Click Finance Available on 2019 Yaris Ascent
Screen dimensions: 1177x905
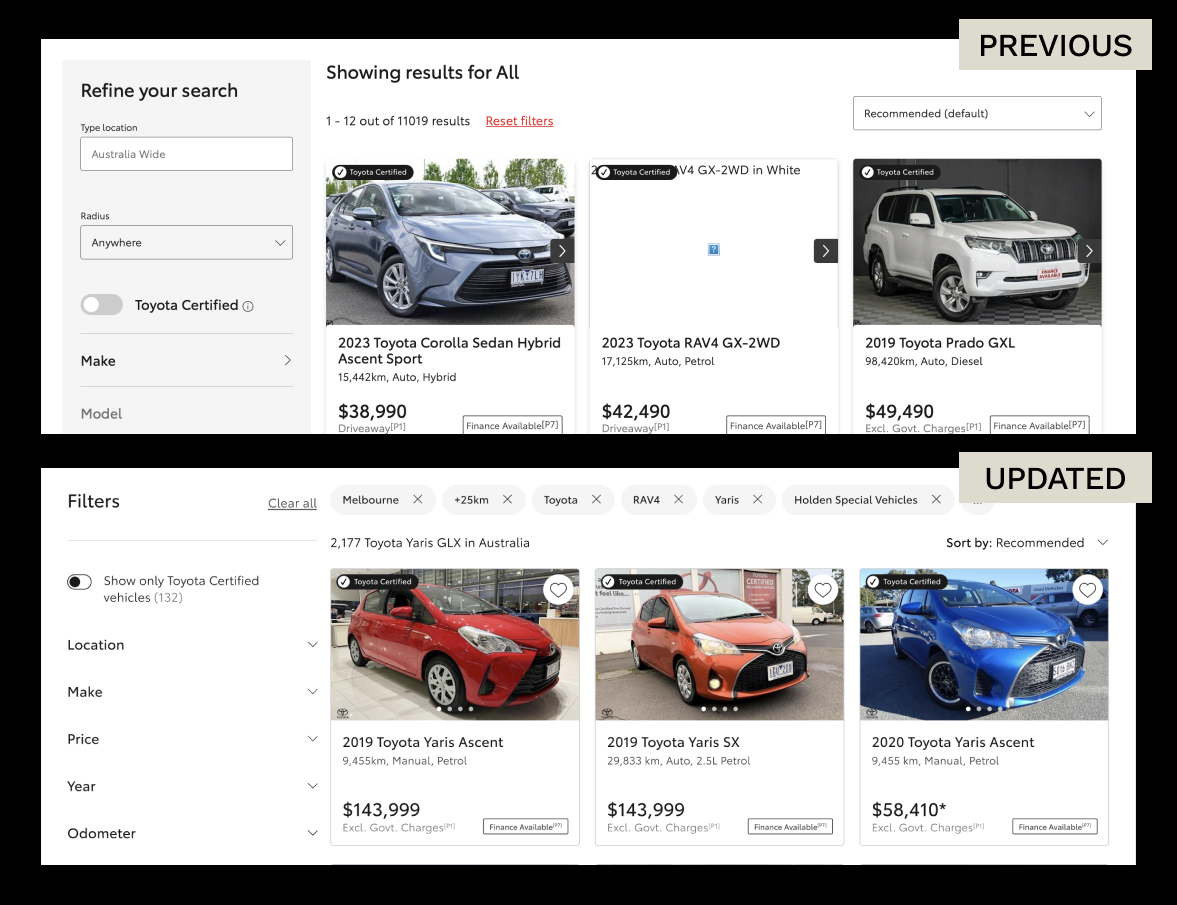(x=525, y=826)
